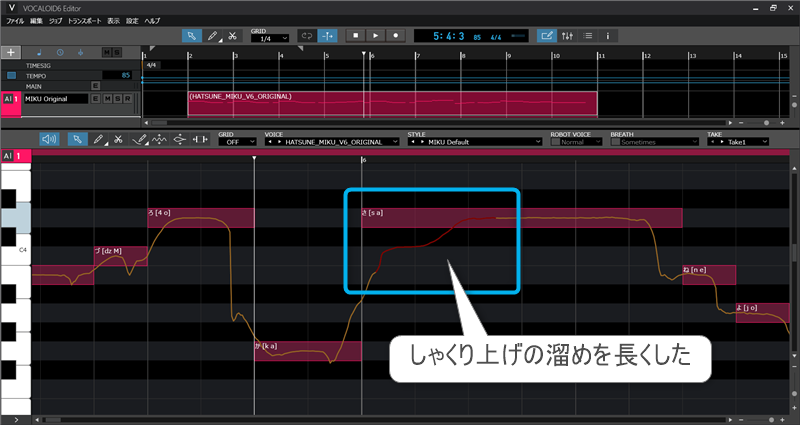This screenshot has width=800, height=425.
Task: Toggle auto-scroll follow playhead button
Action: pos(327,36)
